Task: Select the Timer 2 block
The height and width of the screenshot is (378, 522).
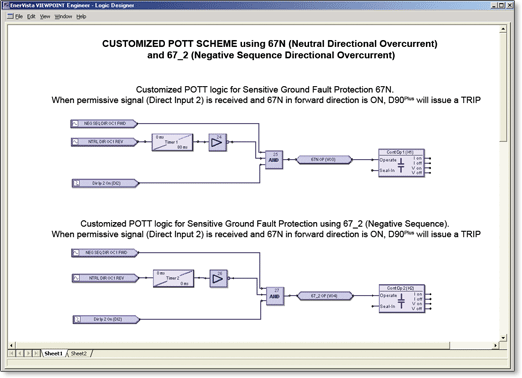Action: [x=174, y=278]
